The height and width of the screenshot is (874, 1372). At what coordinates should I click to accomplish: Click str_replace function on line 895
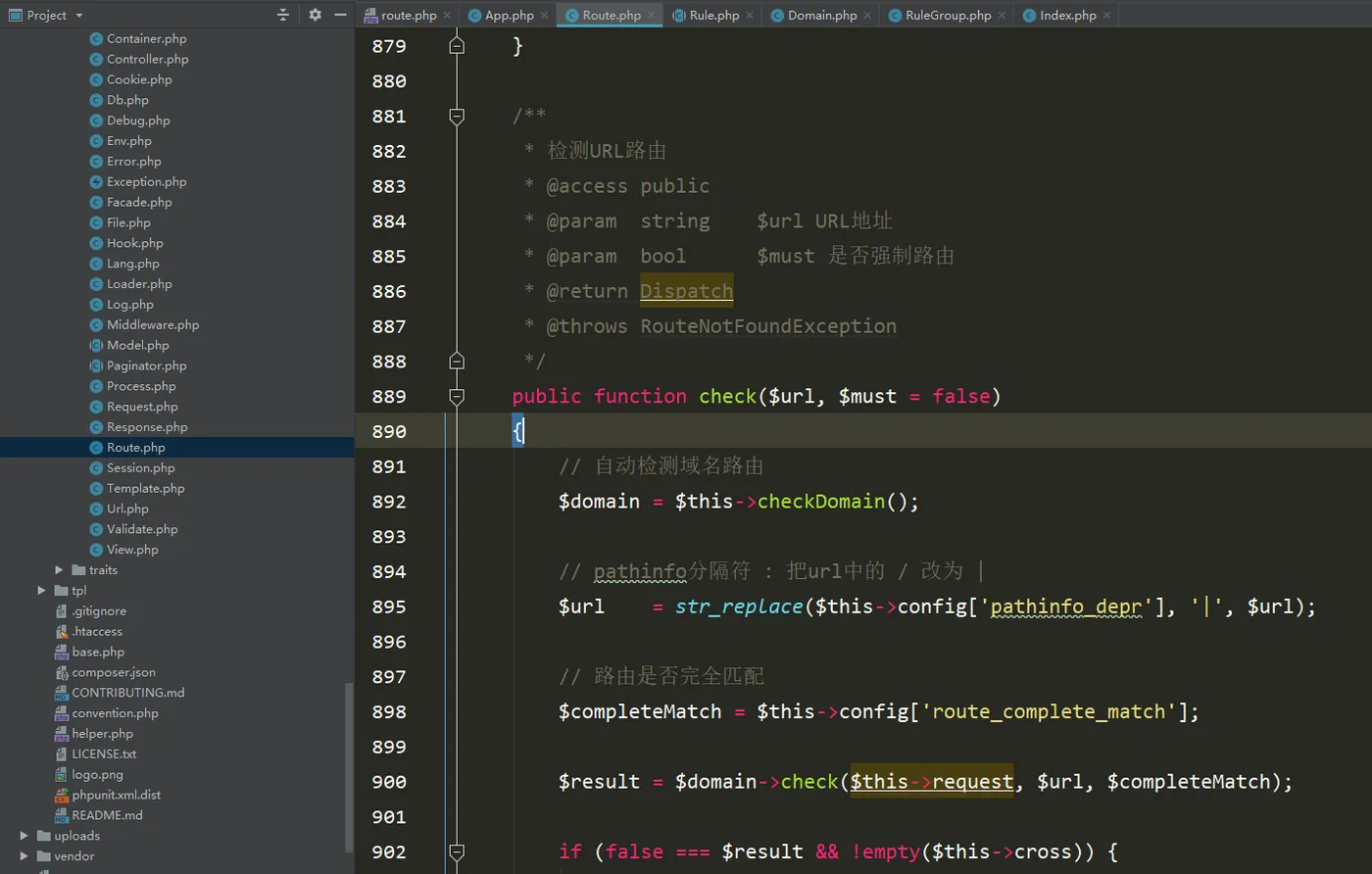point(739,607)
